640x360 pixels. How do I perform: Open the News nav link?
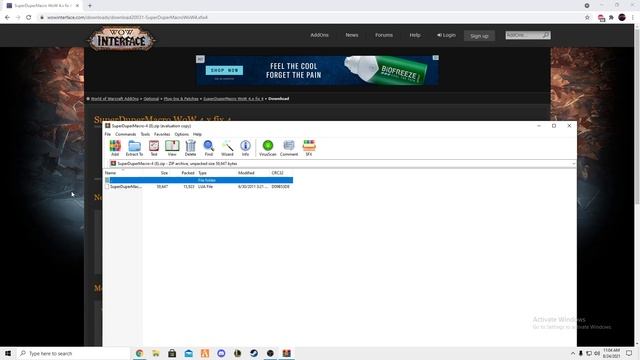pyautogui.click(x=352, y=35)
